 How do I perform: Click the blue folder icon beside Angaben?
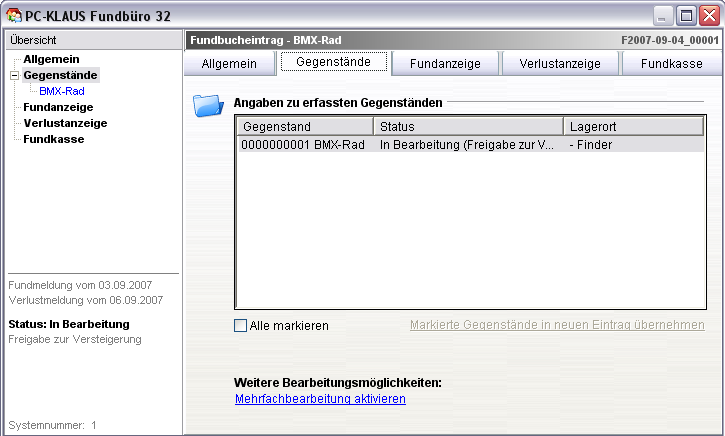tap(207, 105)
